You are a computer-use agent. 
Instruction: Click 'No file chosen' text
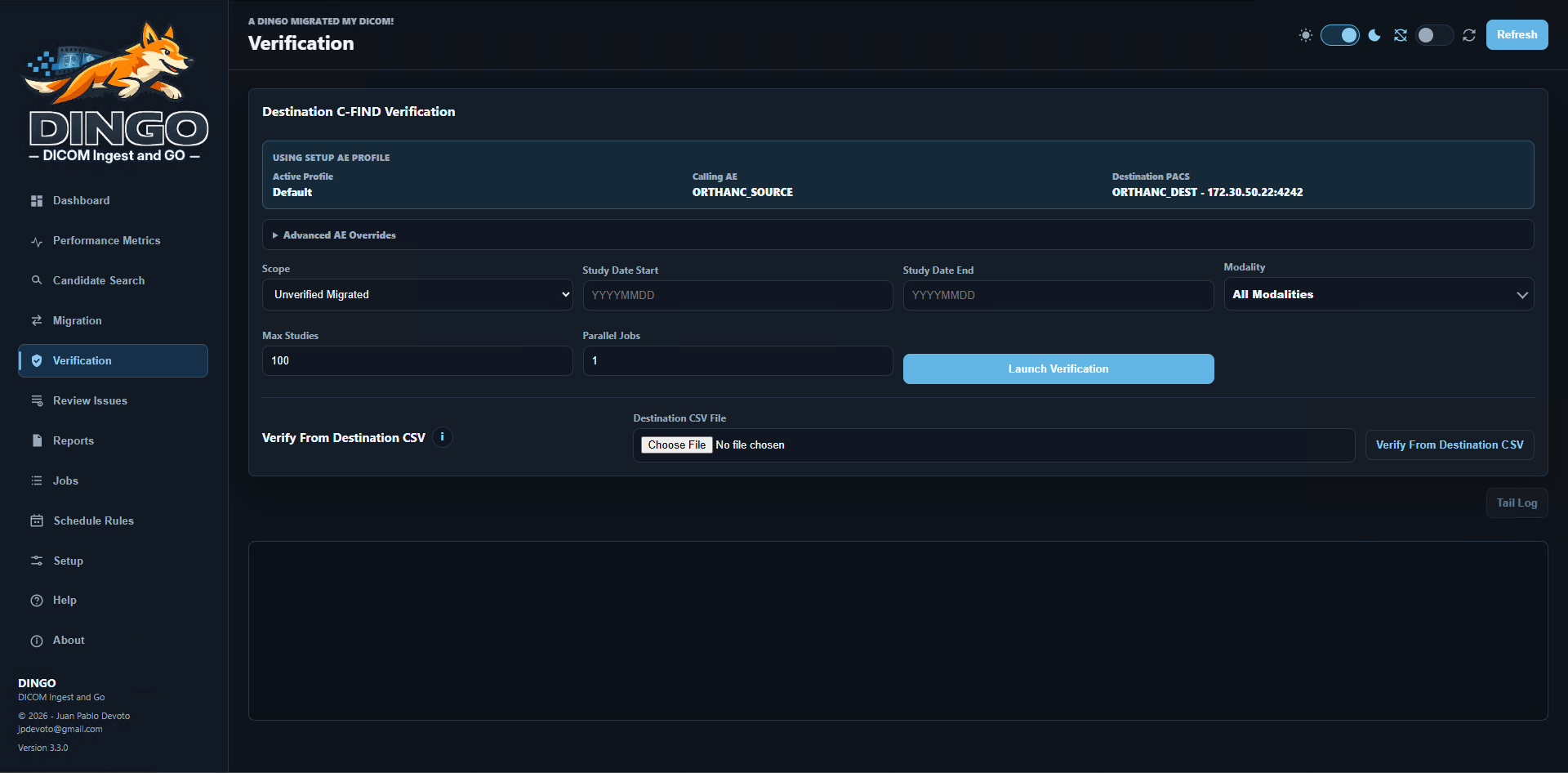click(x=750, y=445)
